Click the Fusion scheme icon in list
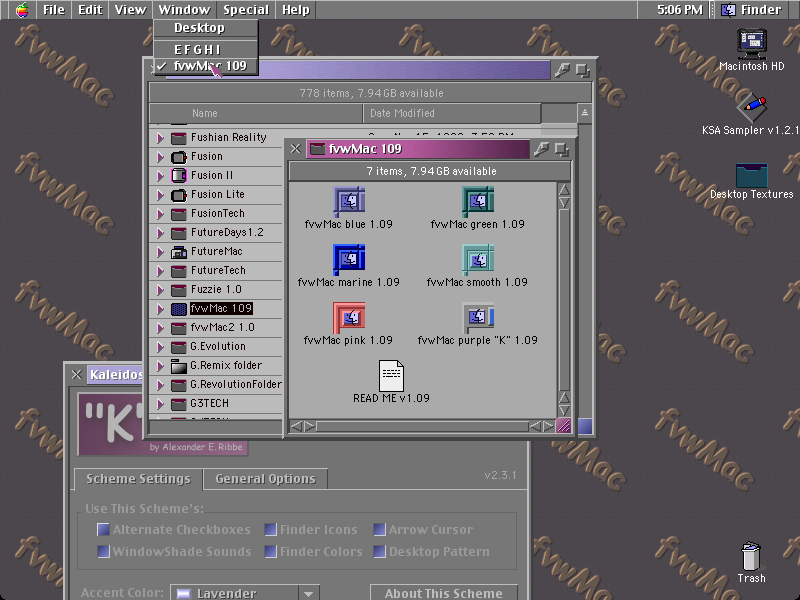This screenshot has height=600, width=800. click(179, 157)
